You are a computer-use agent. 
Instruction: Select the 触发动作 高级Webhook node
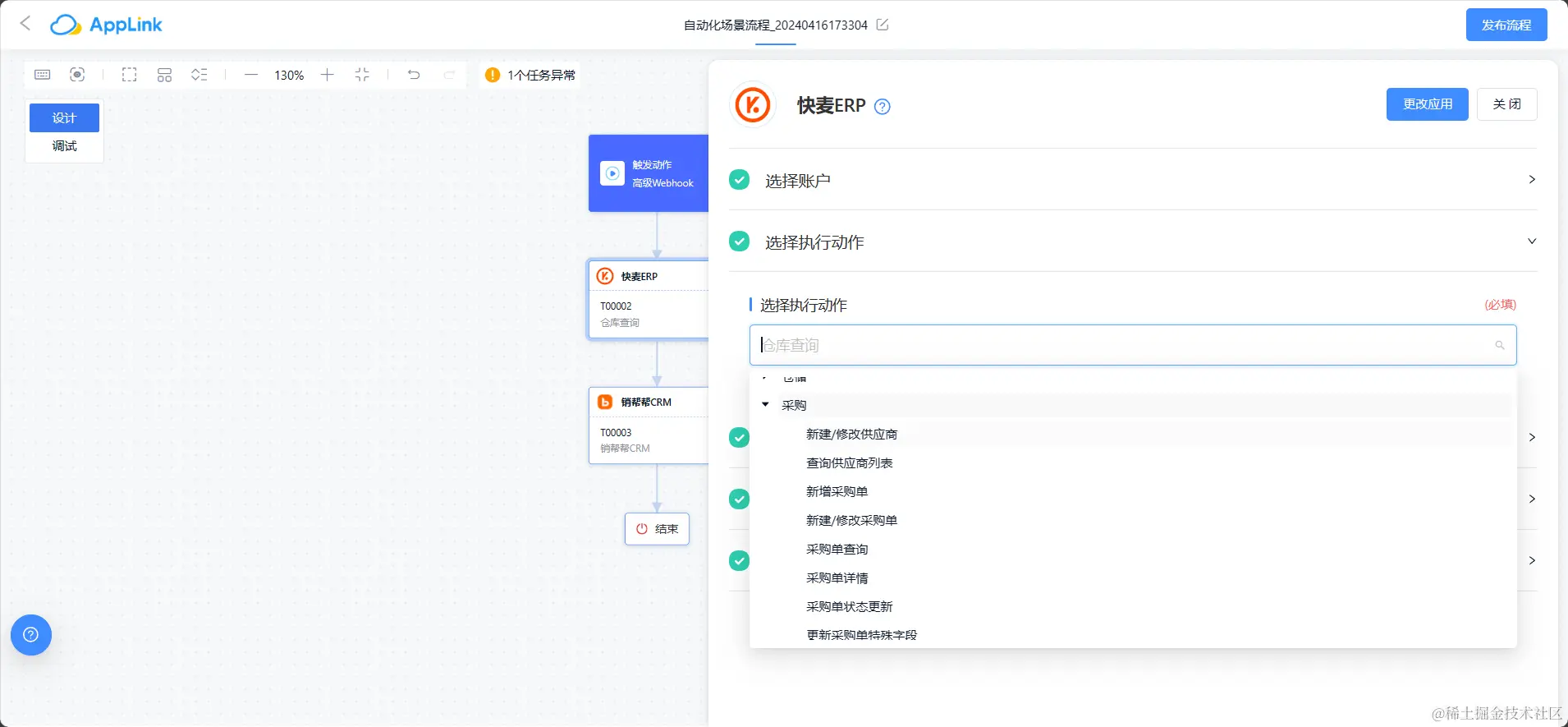649,173
